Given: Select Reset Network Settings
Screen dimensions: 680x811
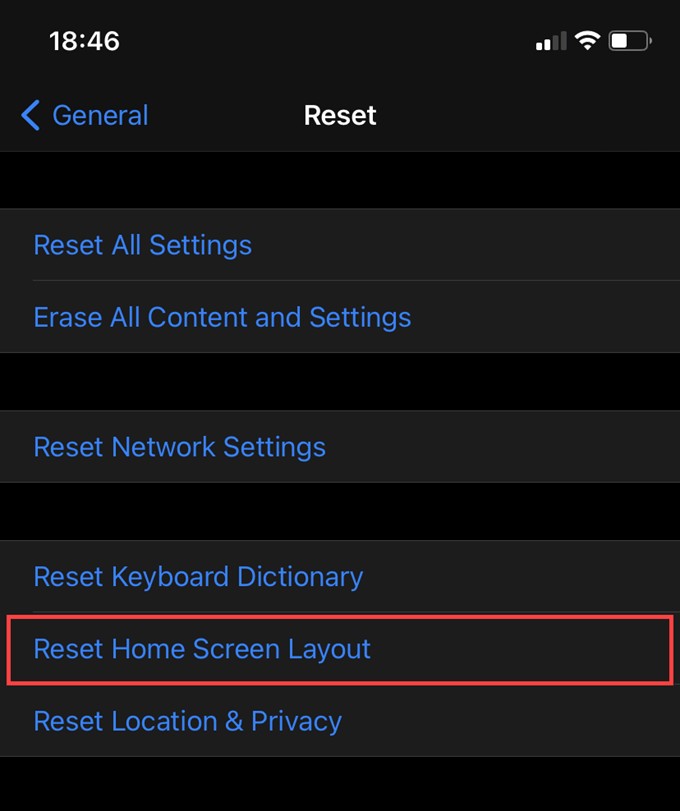Looking at the screenshot, I should [180, 447].
